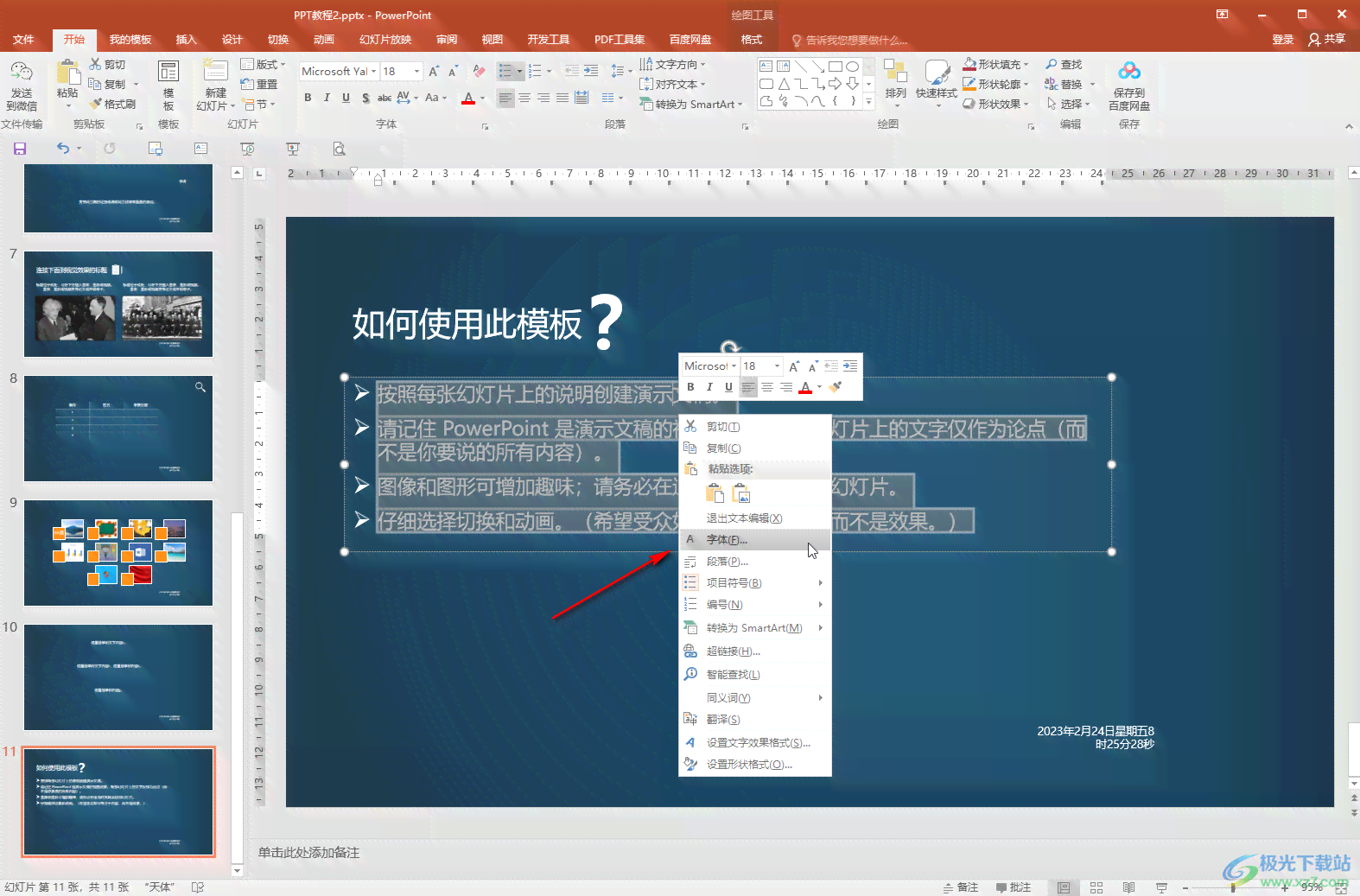Click the 登录 (Sign in) link
The image size is (1360, 896).
1283,40
